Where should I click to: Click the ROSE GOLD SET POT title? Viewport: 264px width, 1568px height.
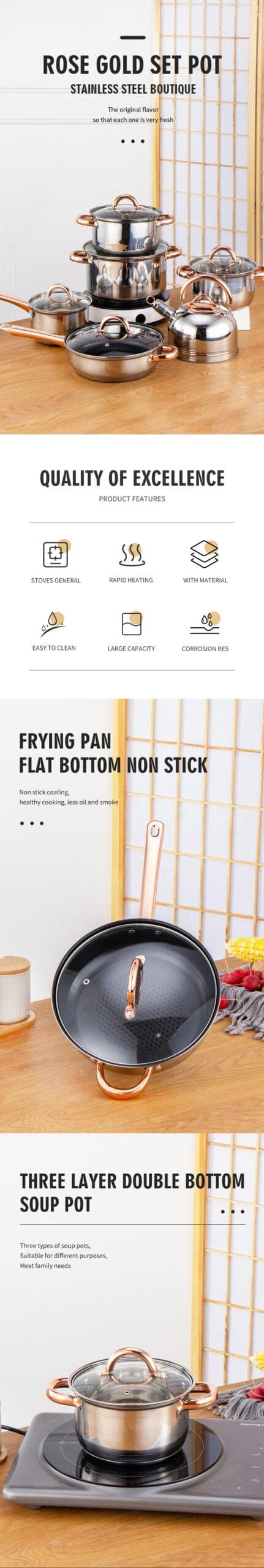(132, 64)
